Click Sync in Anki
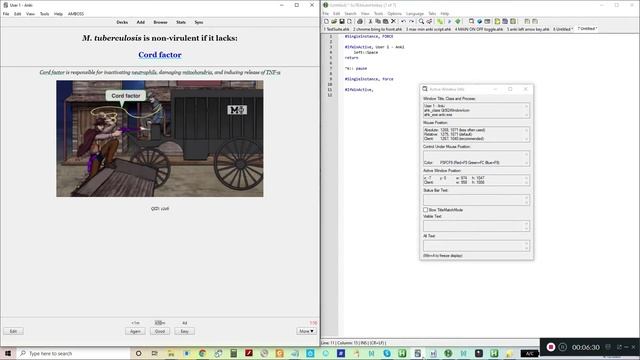Viewport: 640px width, 360px height. [x=199, y=22]
